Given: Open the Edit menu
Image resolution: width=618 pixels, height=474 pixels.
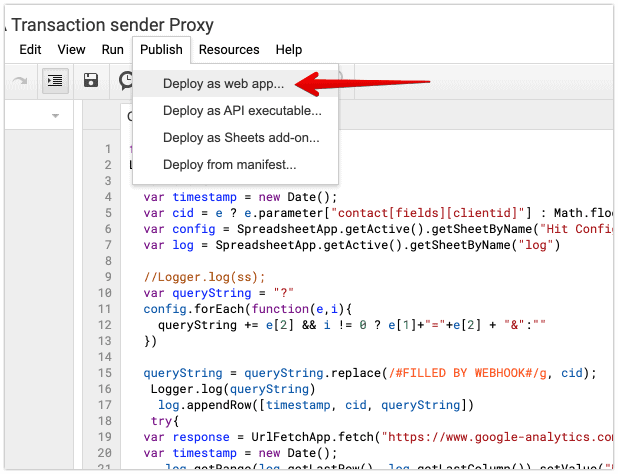Looking at the screenshot, I should (x=30, y=50).
